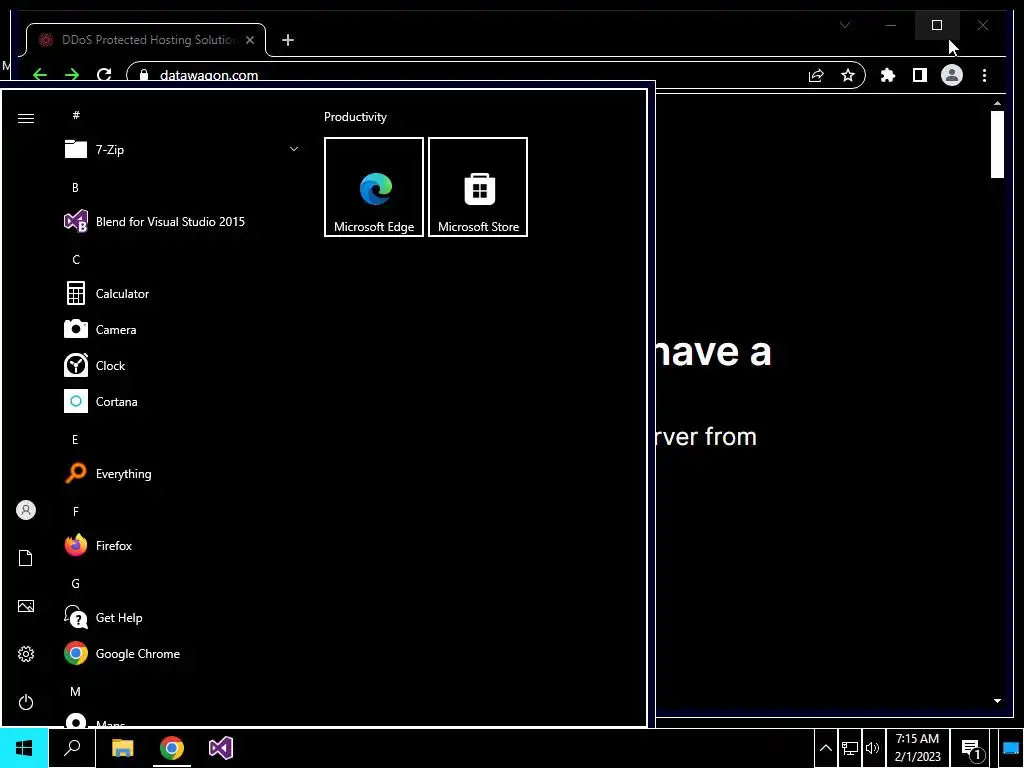Click the Power button in Start
Image resolution: width=1024 pixels, height=768 pixels.
[x=25, y=702]
